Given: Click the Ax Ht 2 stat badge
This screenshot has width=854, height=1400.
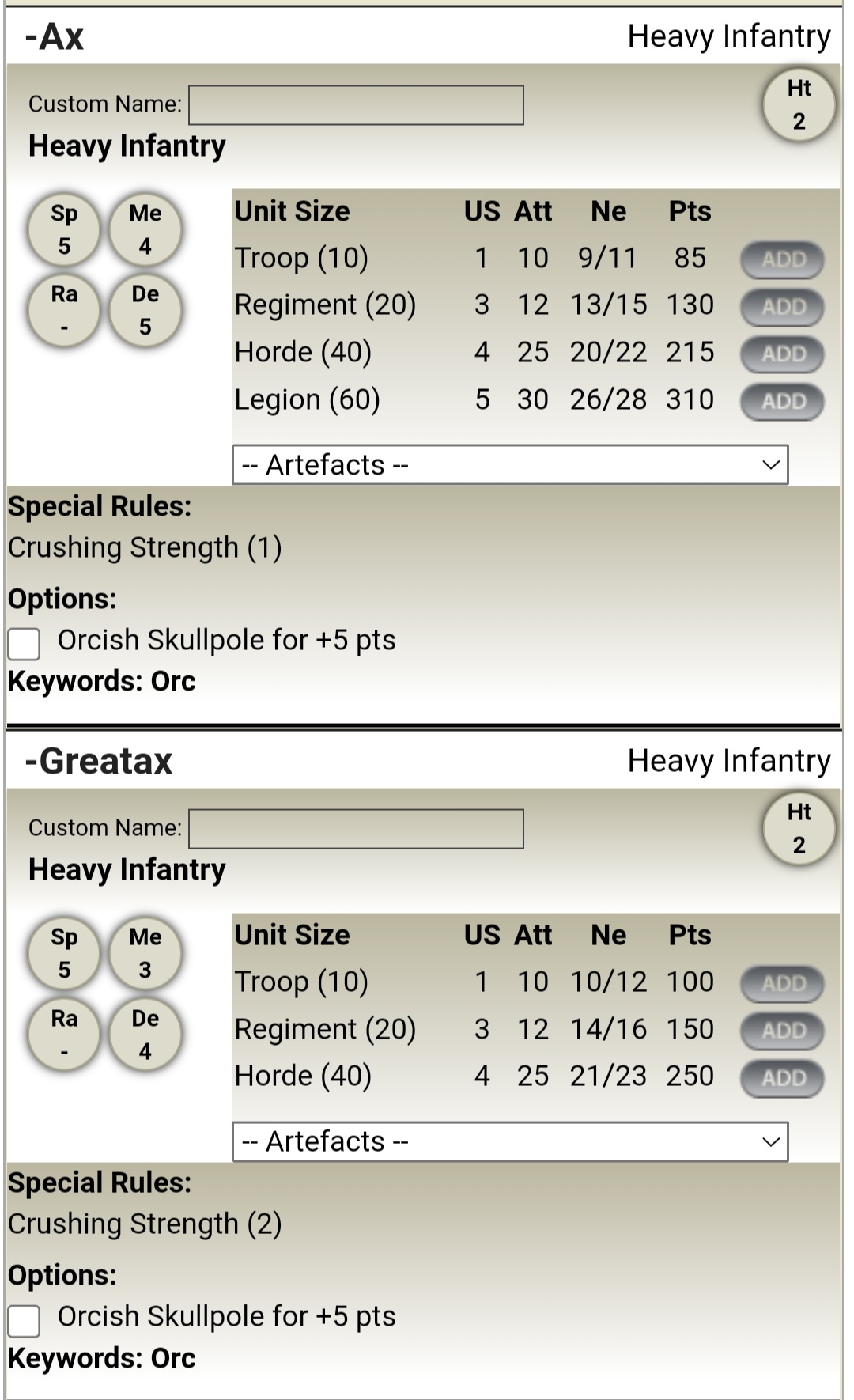Looking at the screenshot, I should [x=799, y=105].
